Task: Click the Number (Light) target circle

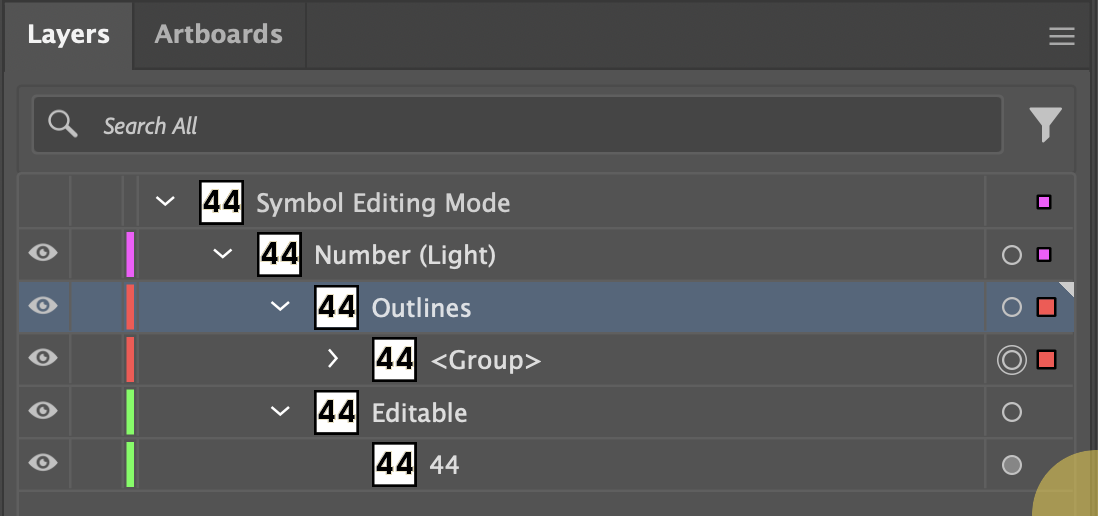Action: (1011, 255)
